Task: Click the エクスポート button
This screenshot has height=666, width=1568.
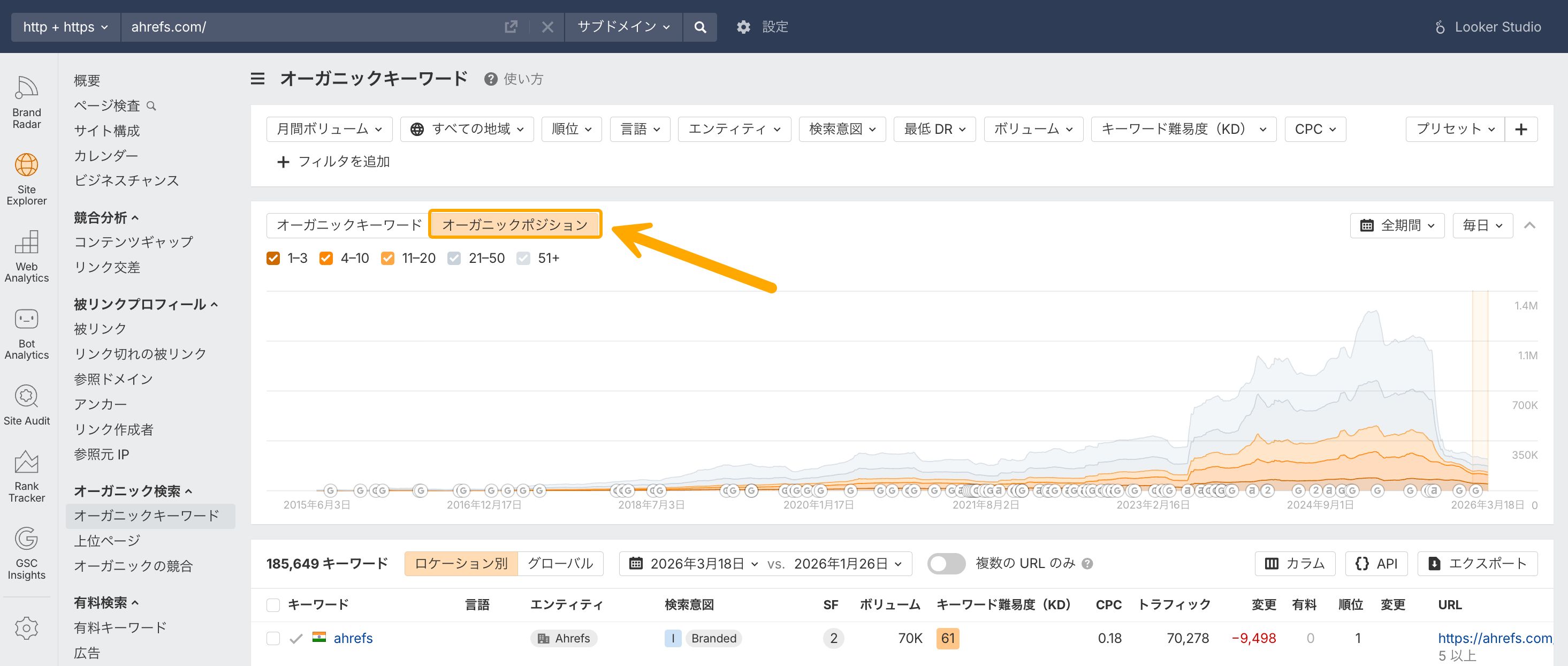Action: (x=1478, y=563)
